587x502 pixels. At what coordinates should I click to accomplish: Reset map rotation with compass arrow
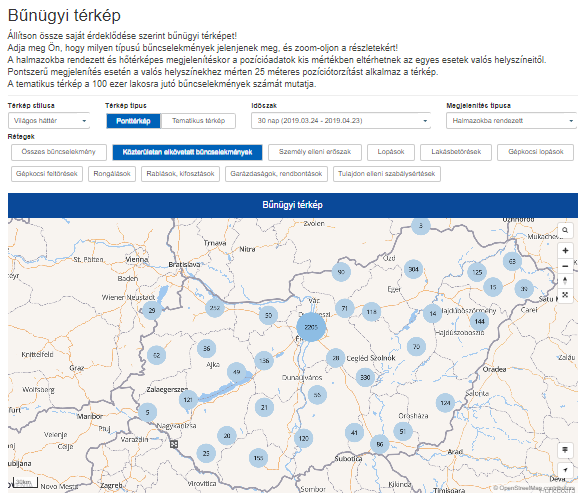click(x=565, y=280)
